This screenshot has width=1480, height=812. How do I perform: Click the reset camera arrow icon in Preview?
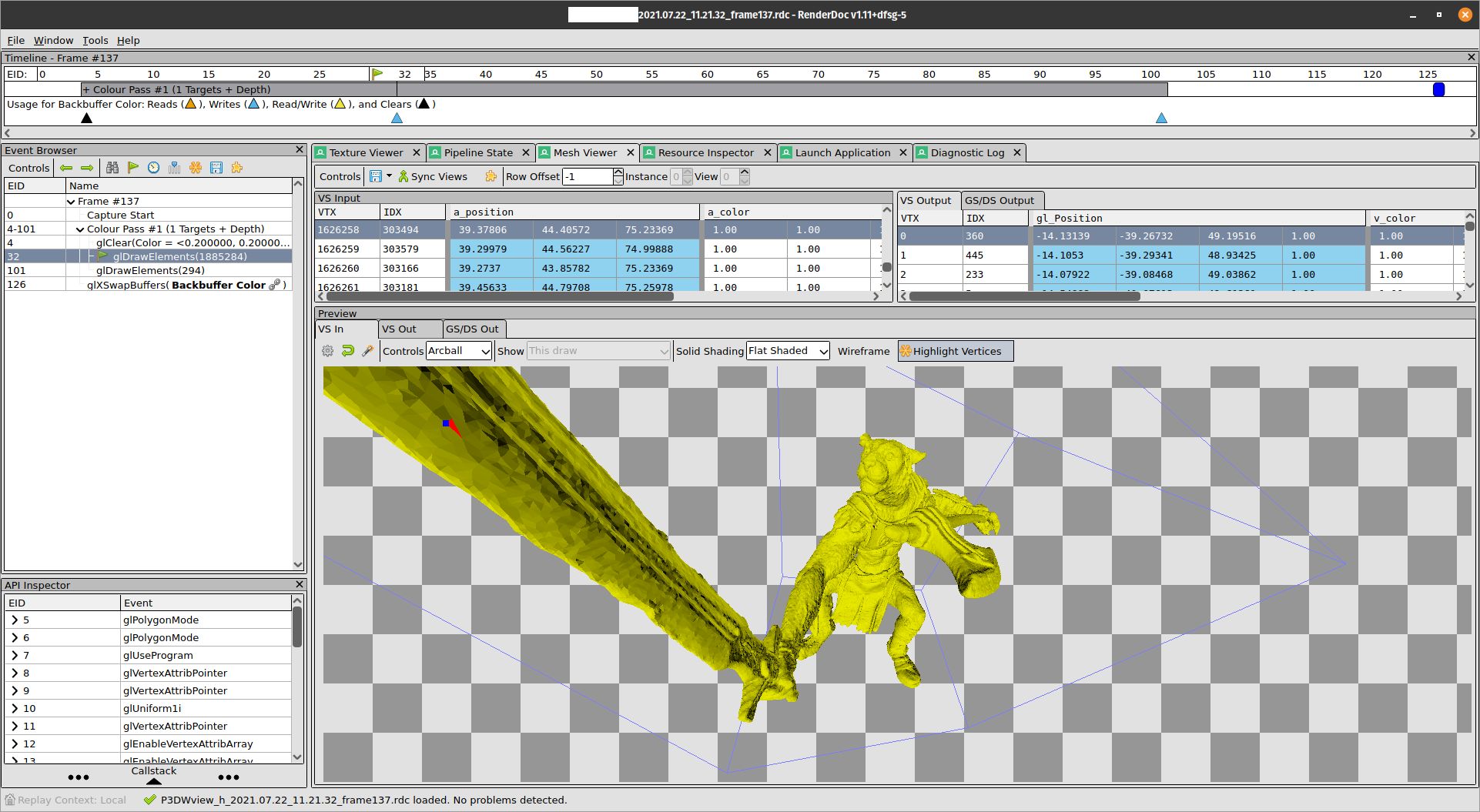[348, 350]
